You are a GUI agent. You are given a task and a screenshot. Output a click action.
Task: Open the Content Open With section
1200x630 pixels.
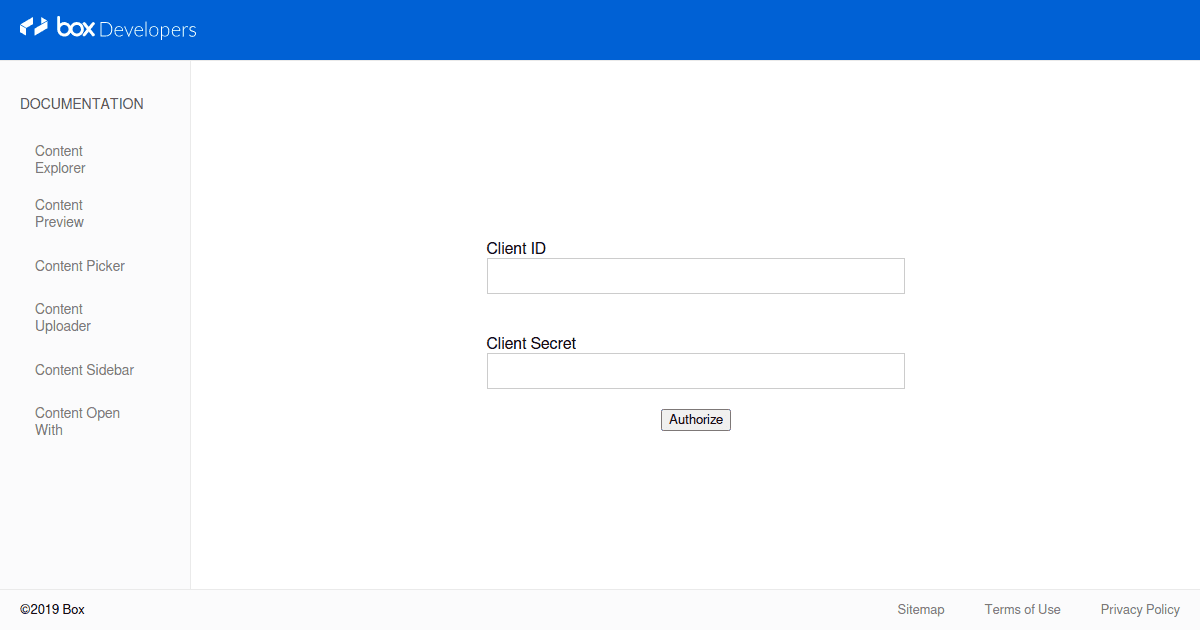pos(77,421)
